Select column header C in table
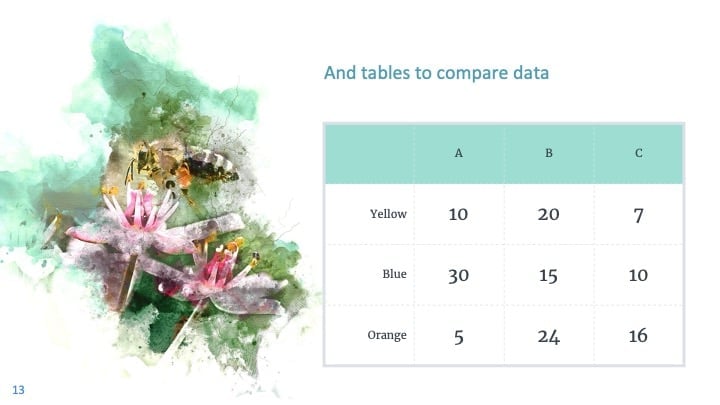 (639, 153)
